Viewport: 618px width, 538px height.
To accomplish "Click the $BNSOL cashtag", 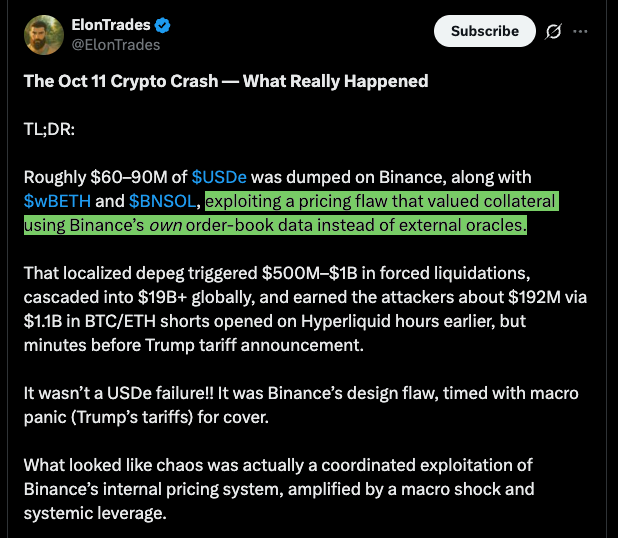I will pos(164,201).
